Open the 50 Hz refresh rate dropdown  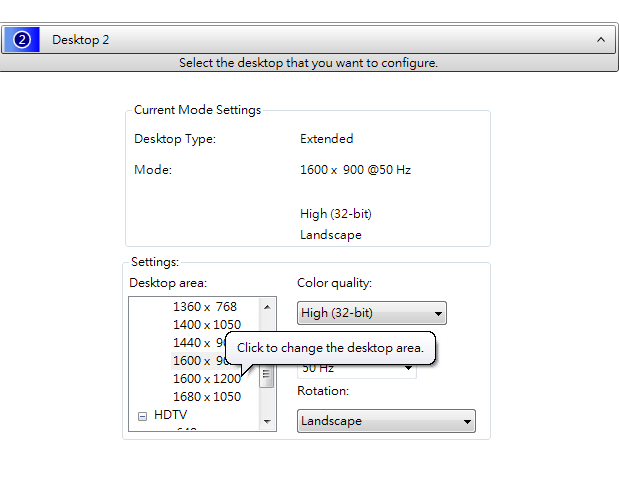click(x=356, y=368)
